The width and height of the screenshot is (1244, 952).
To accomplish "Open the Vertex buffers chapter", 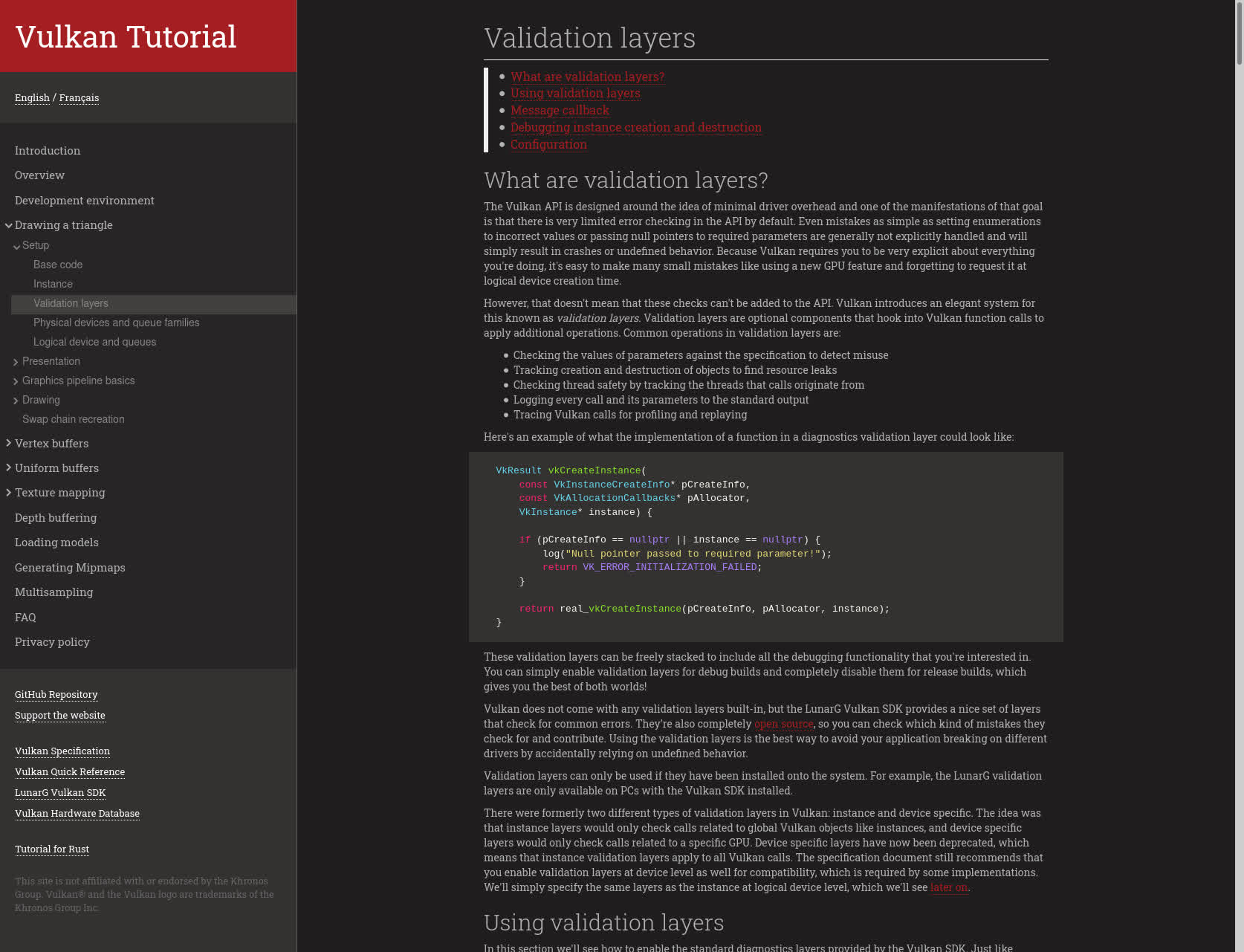I will click(52, 443).
